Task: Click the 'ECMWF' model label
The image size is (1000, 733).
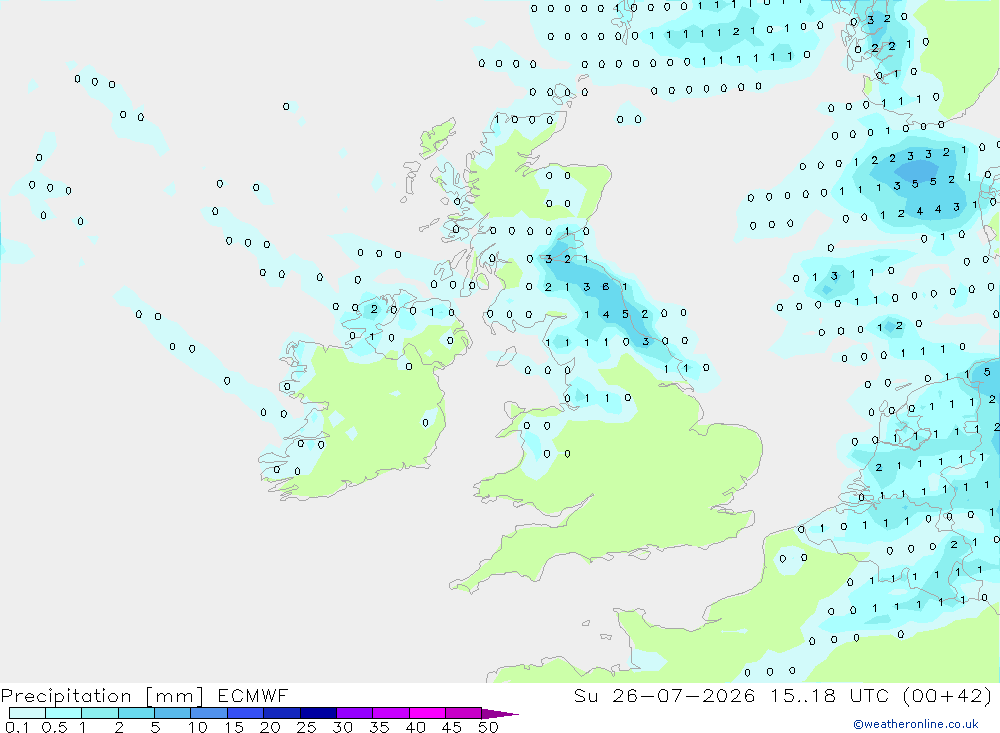Action: coord(253,696)
